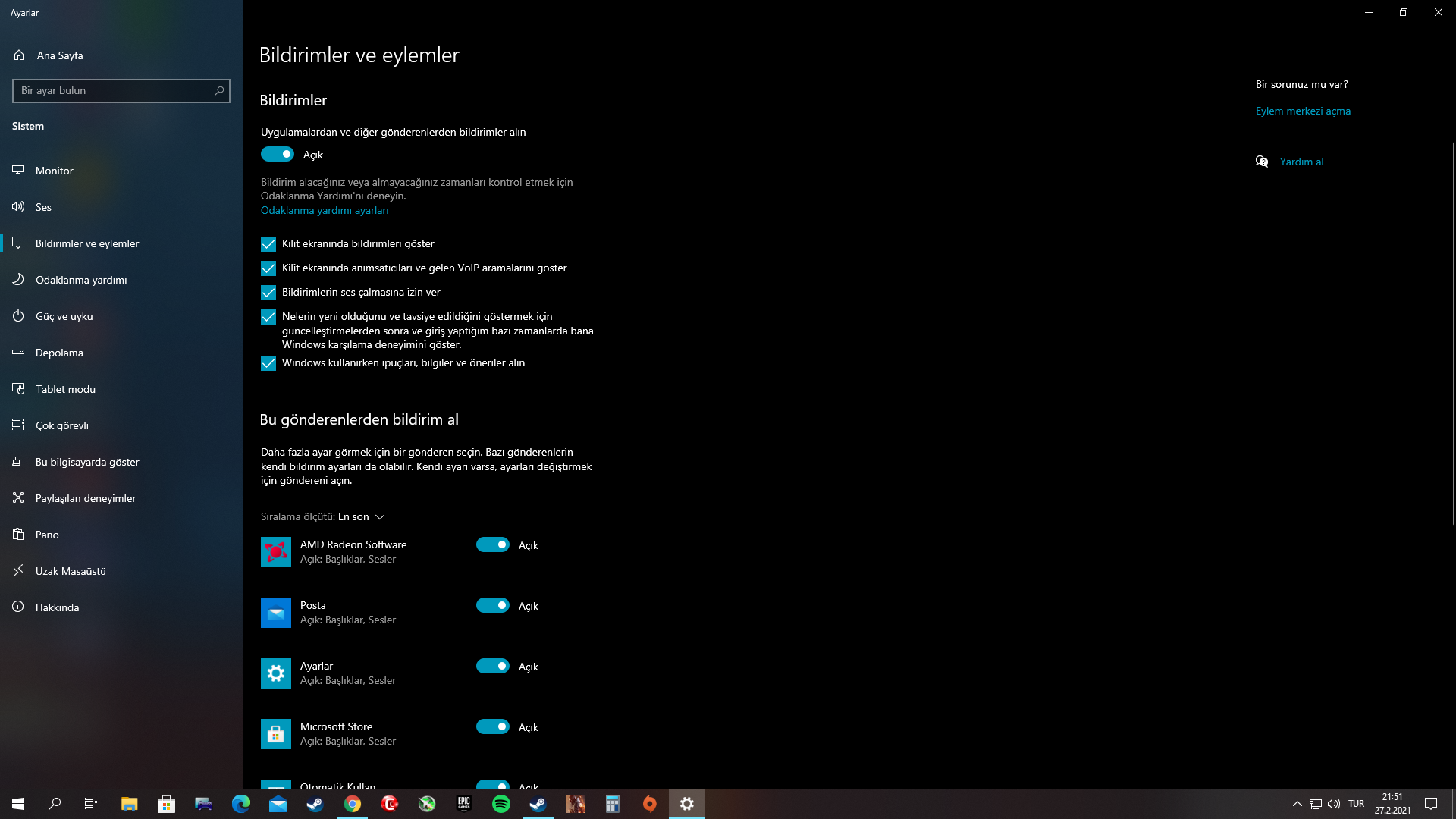Open Spotify from the taskbar
This screenshot has width=1456, height=819.
500,804
